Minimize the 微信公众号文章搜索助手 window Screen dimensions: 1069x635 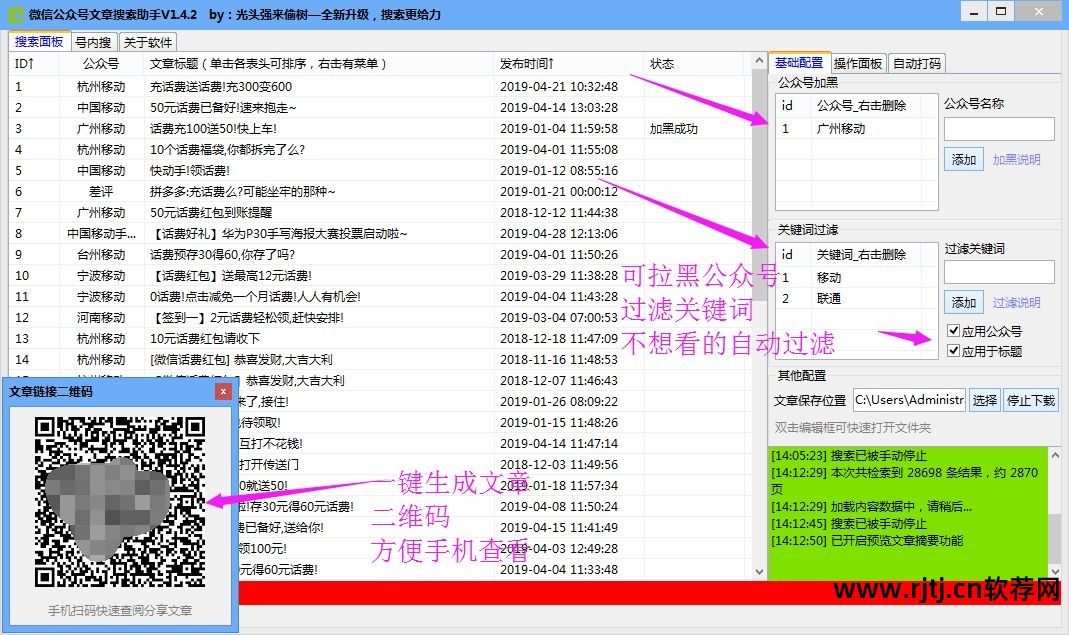[975, 12]
